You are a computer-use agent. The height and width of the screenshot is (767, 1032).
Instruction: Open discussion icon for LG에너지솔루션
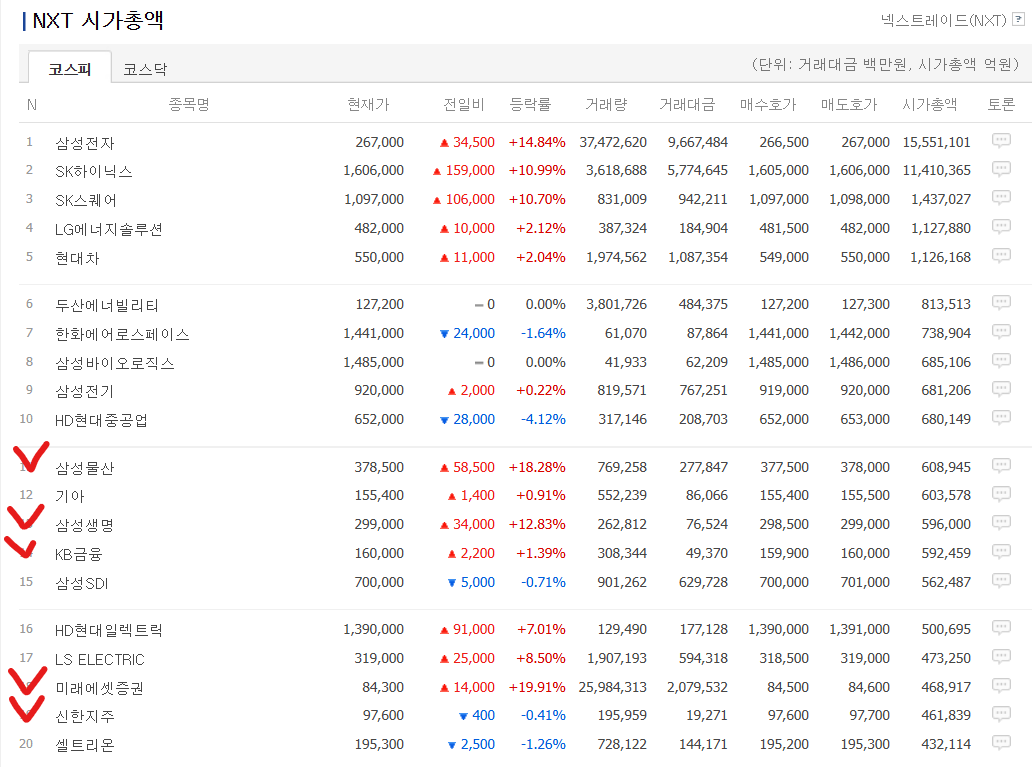(x=1000, y=227)
